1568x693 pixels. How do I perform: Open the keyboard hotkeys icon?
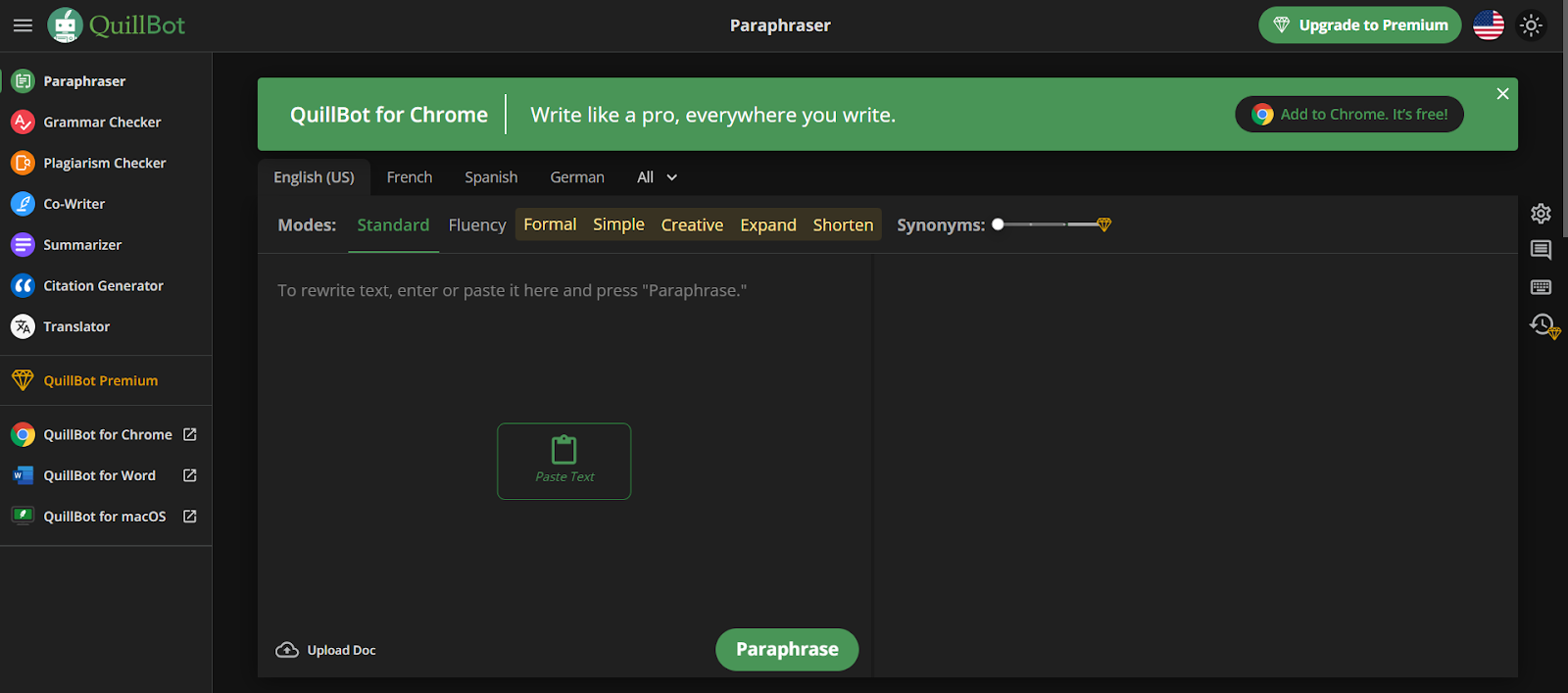[x=1541, y=287]
